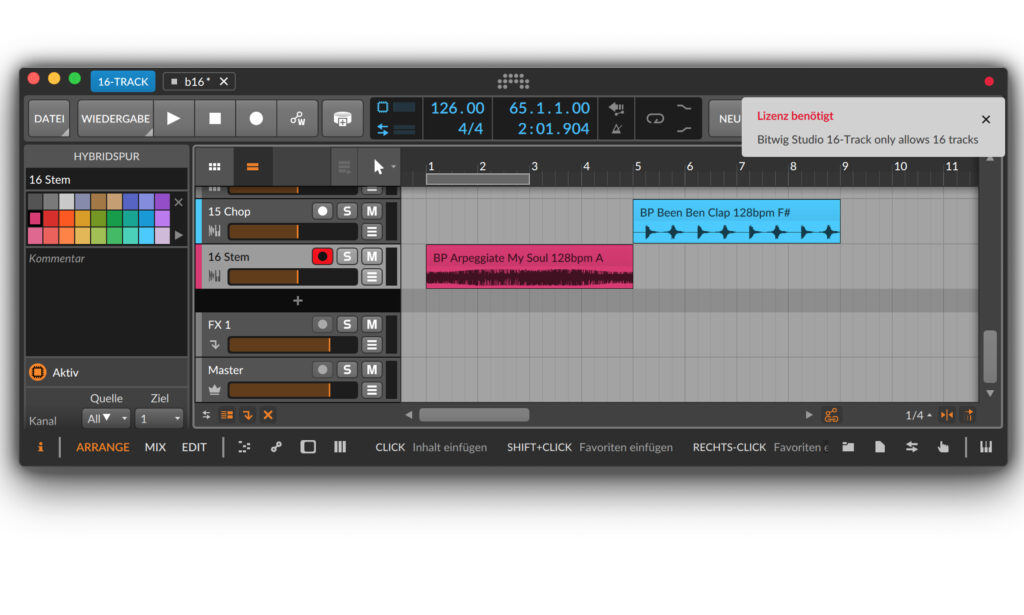The width and height of the screenshot is (1024, 615).
Task: Open the Ziel dropdown showing 1
Action: (x=159, y=418)
